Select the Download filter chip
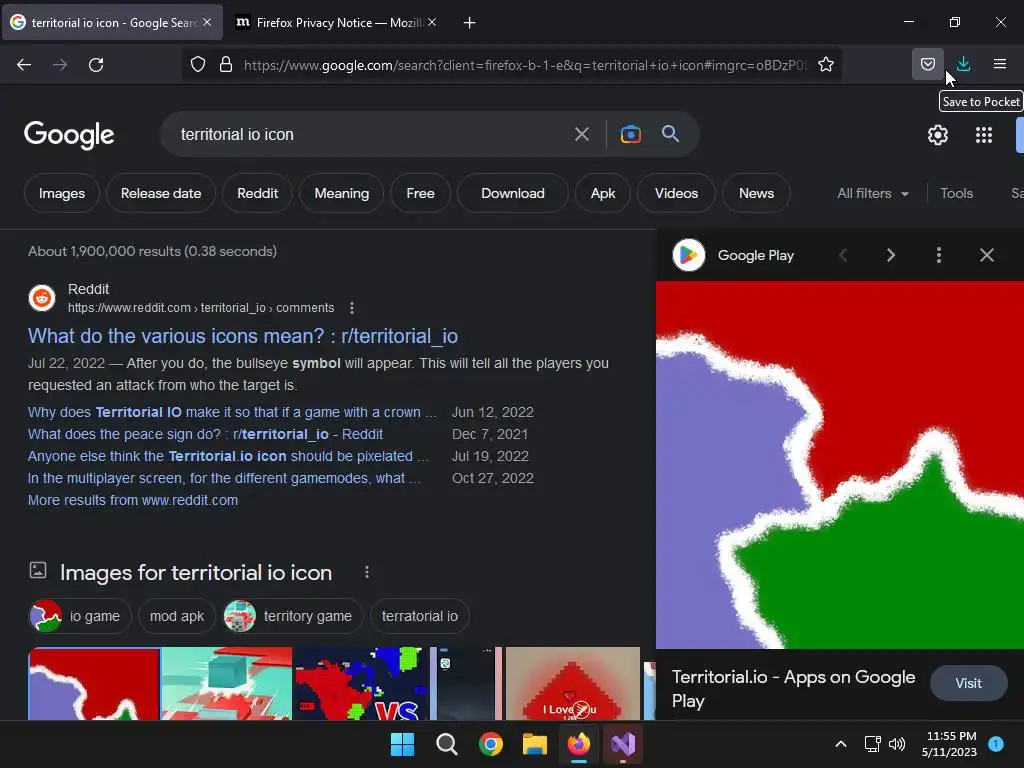This screenshot has width=1024, height=768. 513,193
